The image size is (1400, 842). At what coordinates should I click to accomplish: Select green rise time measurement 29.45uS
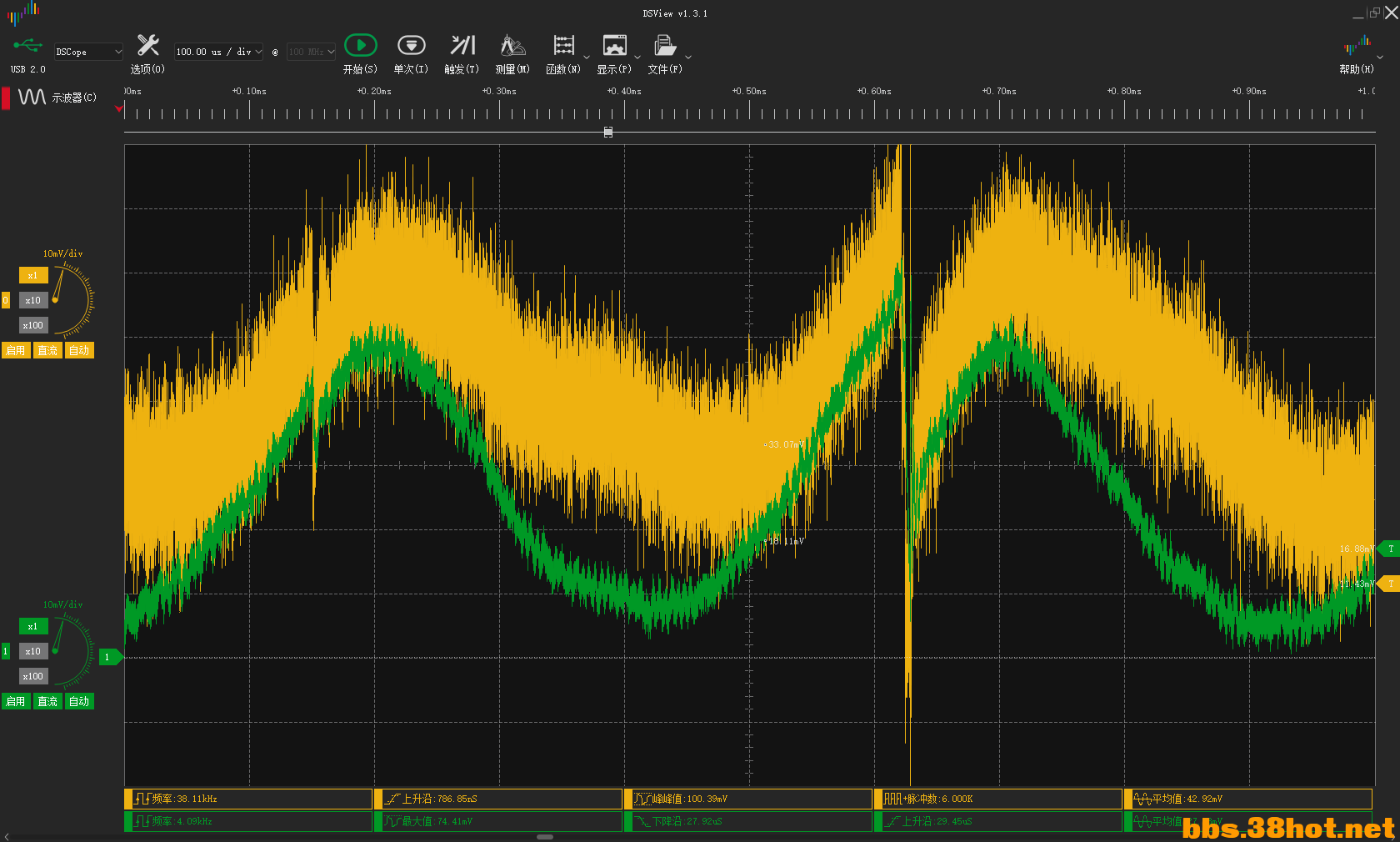click(998, 821)
